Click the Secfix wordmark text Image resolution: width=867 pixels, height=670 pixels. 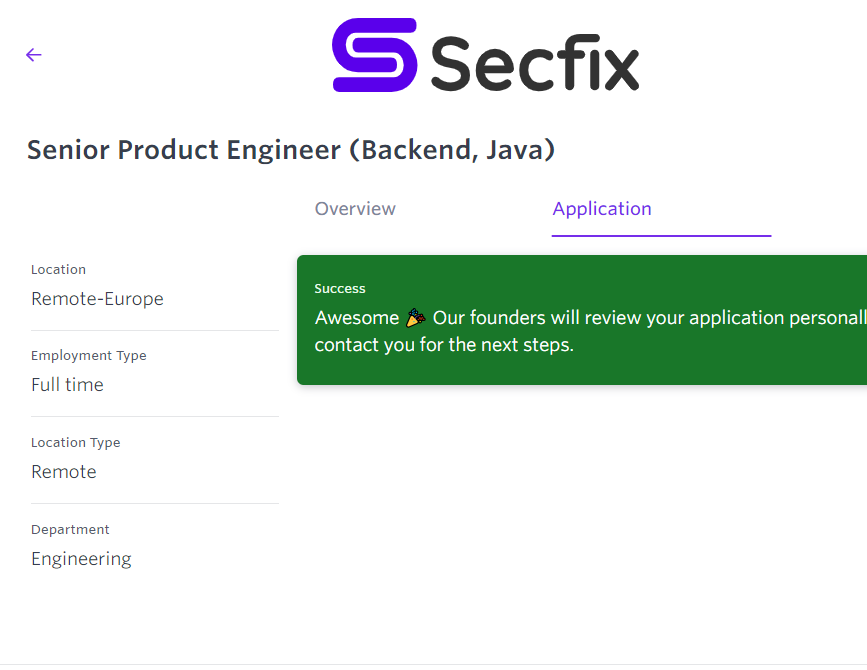tap(535, 62)
